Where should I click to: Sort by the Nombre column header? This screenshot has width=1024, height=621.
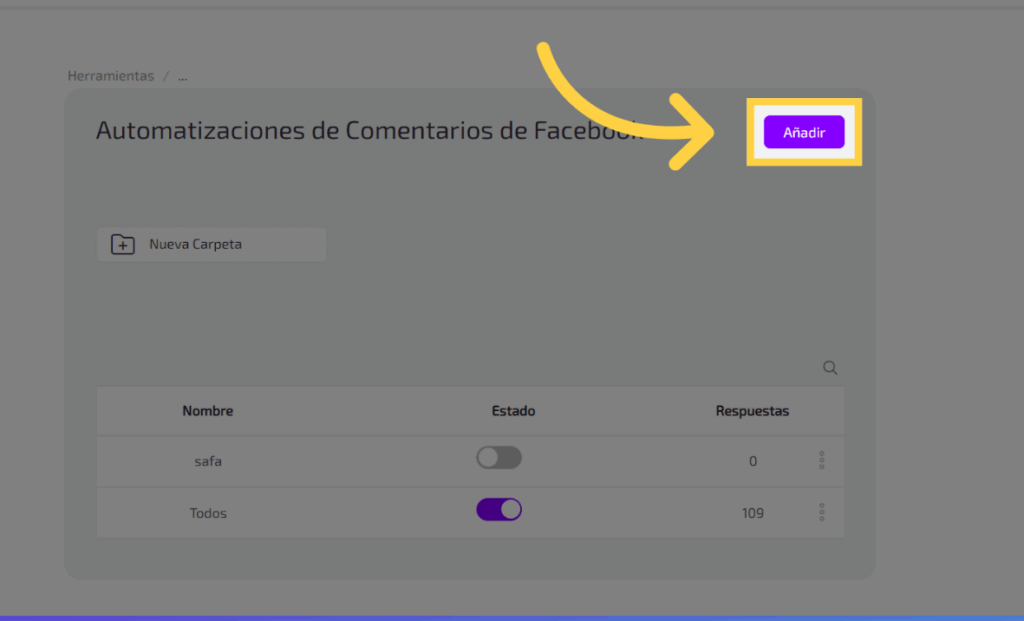point(208,411)
